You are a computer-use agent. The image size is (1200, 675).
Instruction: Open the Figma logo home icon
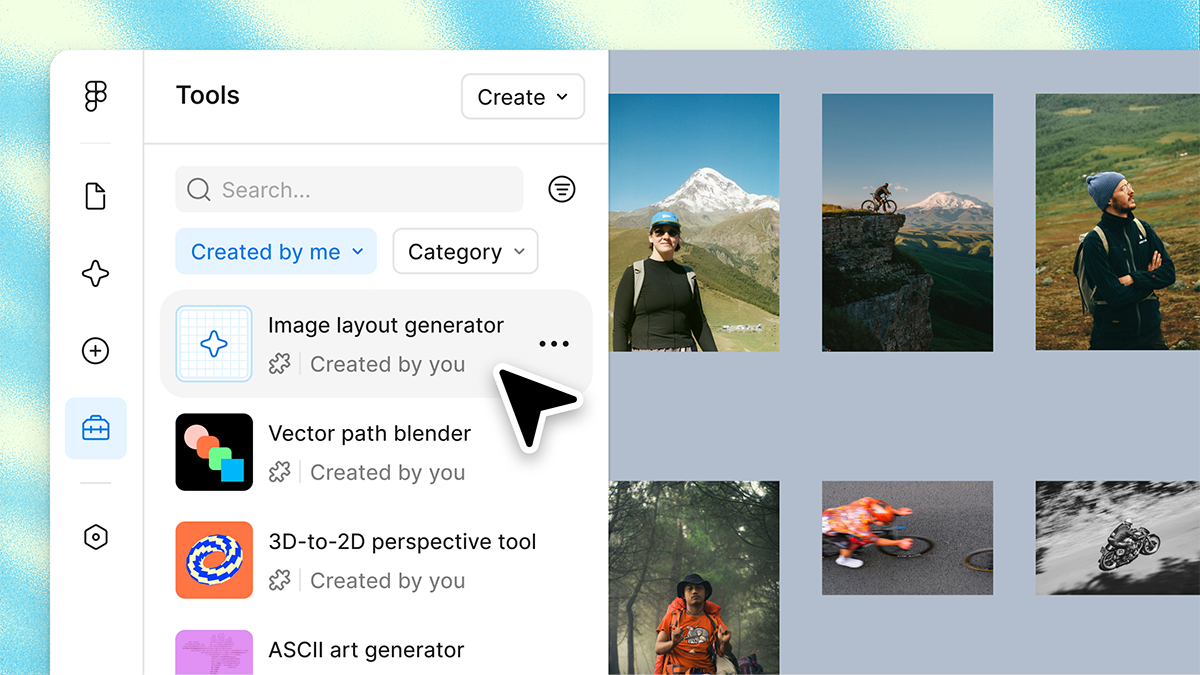(x=96, y=96)
